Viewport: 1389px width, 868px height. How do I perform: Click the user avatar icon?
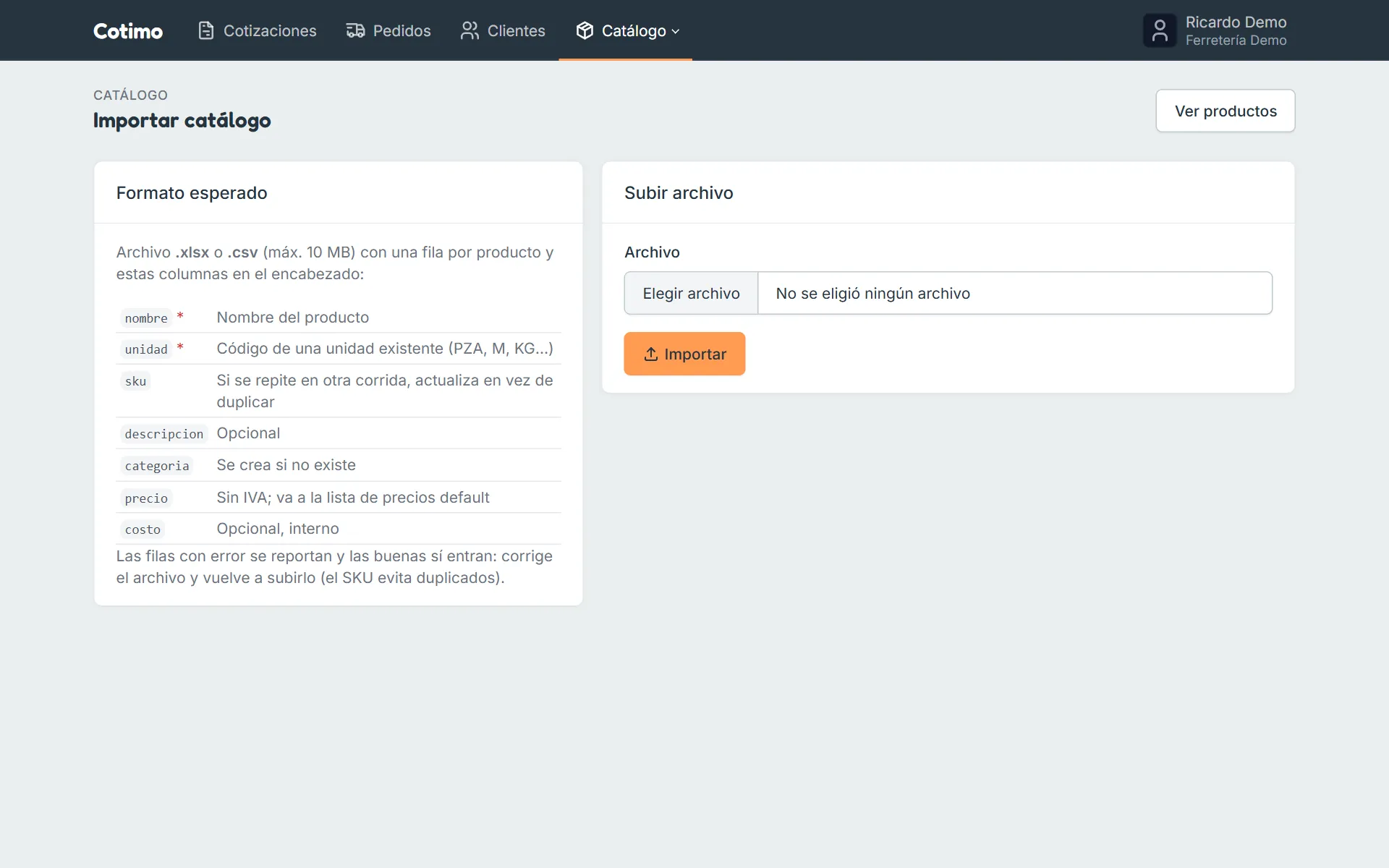(1160, 30)
